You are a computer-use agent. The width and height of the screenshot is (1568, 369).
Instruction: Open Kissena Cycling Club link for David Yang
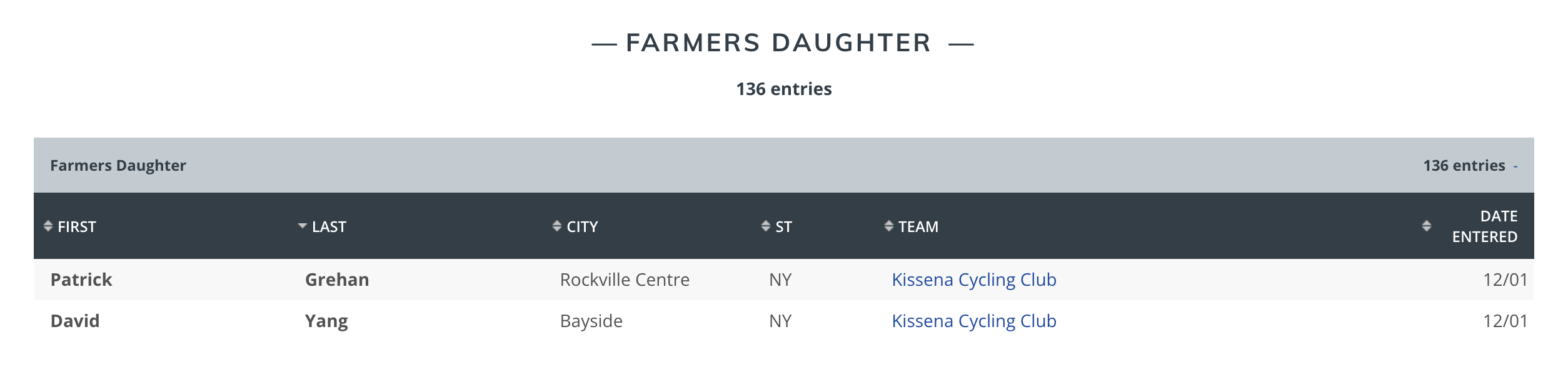974,321
